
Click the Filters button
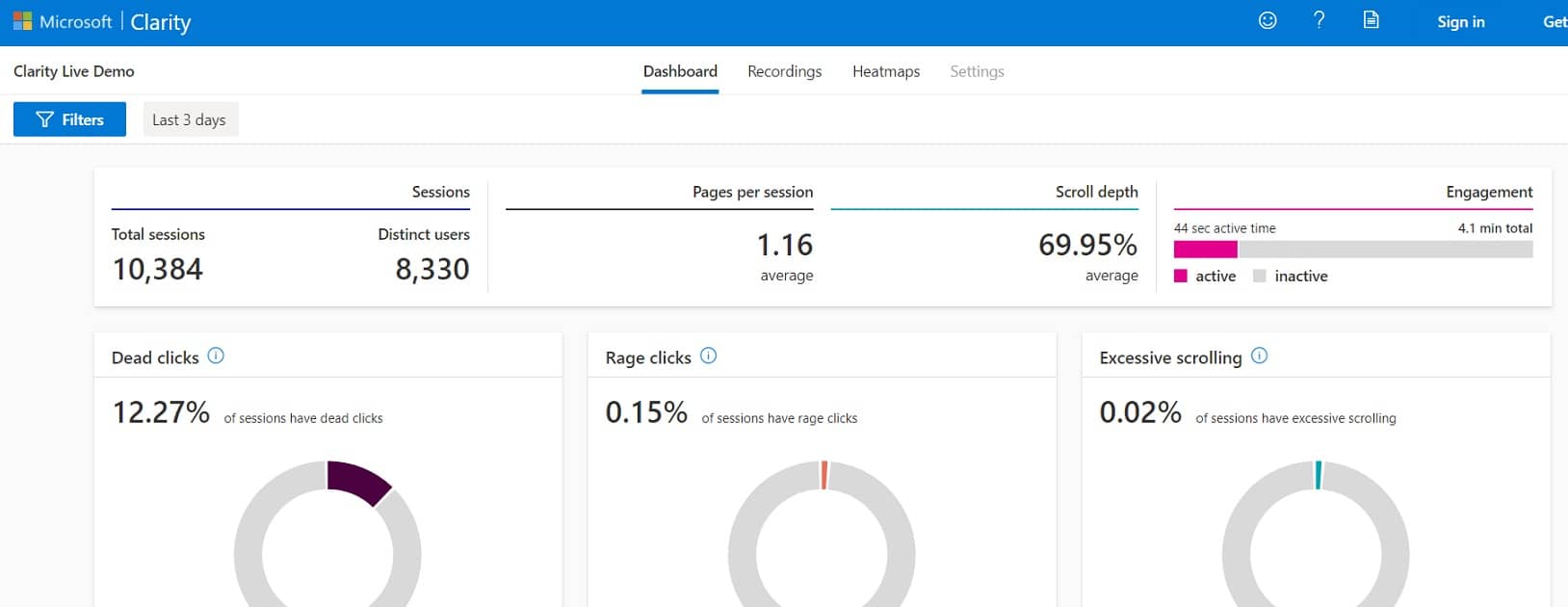click(x=69, y=119)
